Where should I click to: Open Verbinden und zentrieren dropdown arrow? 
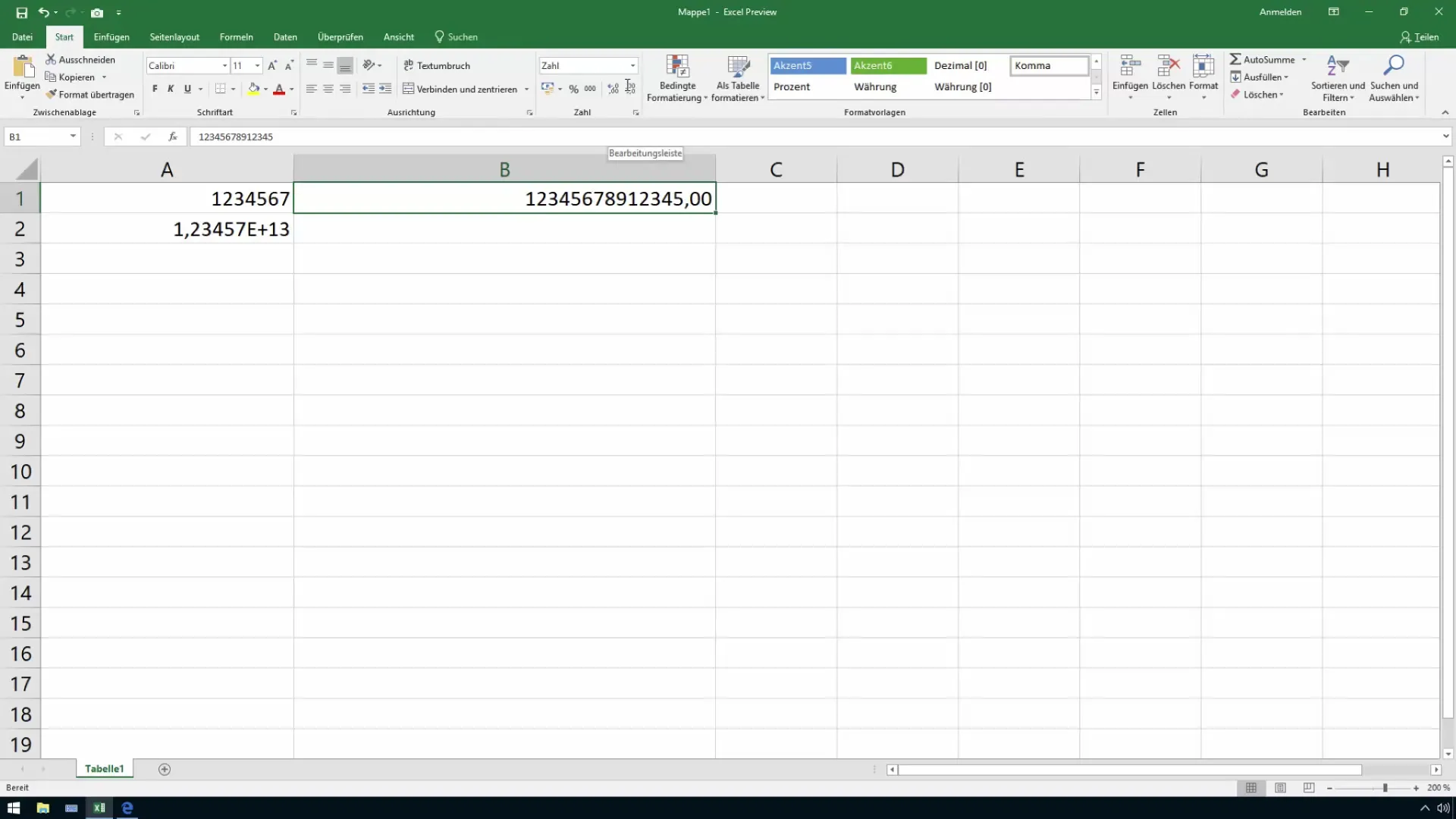pyautogui.click(x=526, y=89)
